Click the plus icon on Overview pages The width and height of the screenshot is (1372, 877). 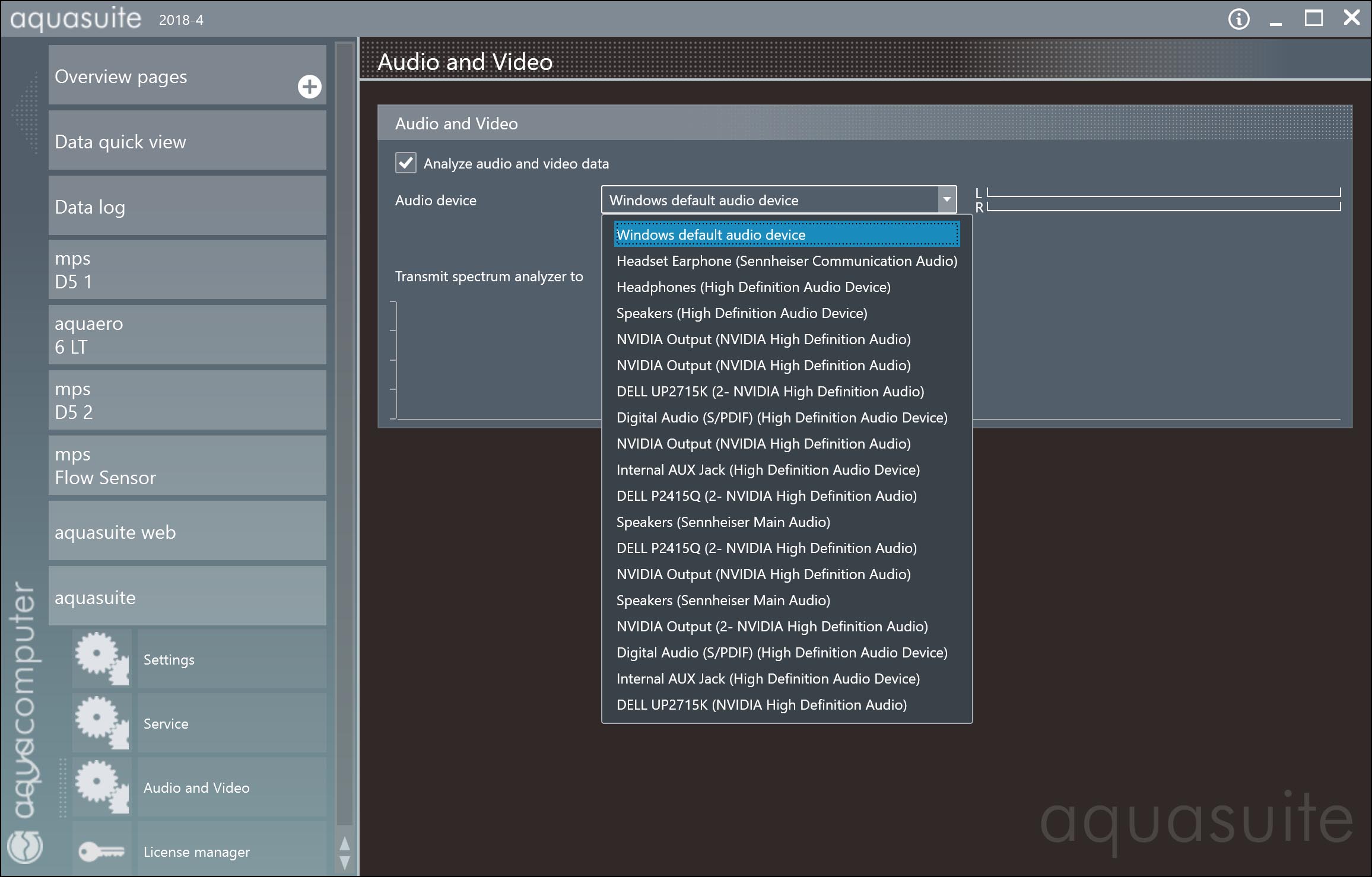point(309,87)
